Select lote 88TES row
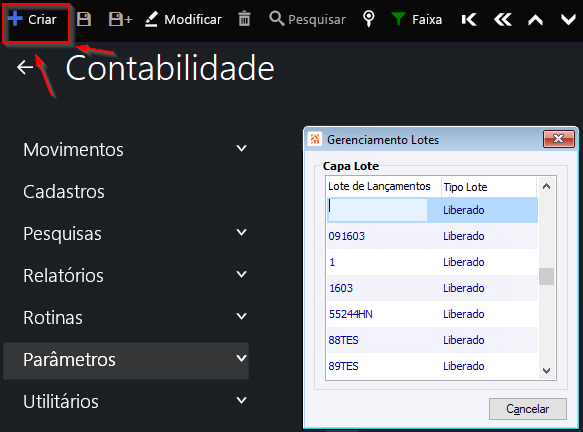This screenshot has width=583, height=432. click(x=432, y=340)
